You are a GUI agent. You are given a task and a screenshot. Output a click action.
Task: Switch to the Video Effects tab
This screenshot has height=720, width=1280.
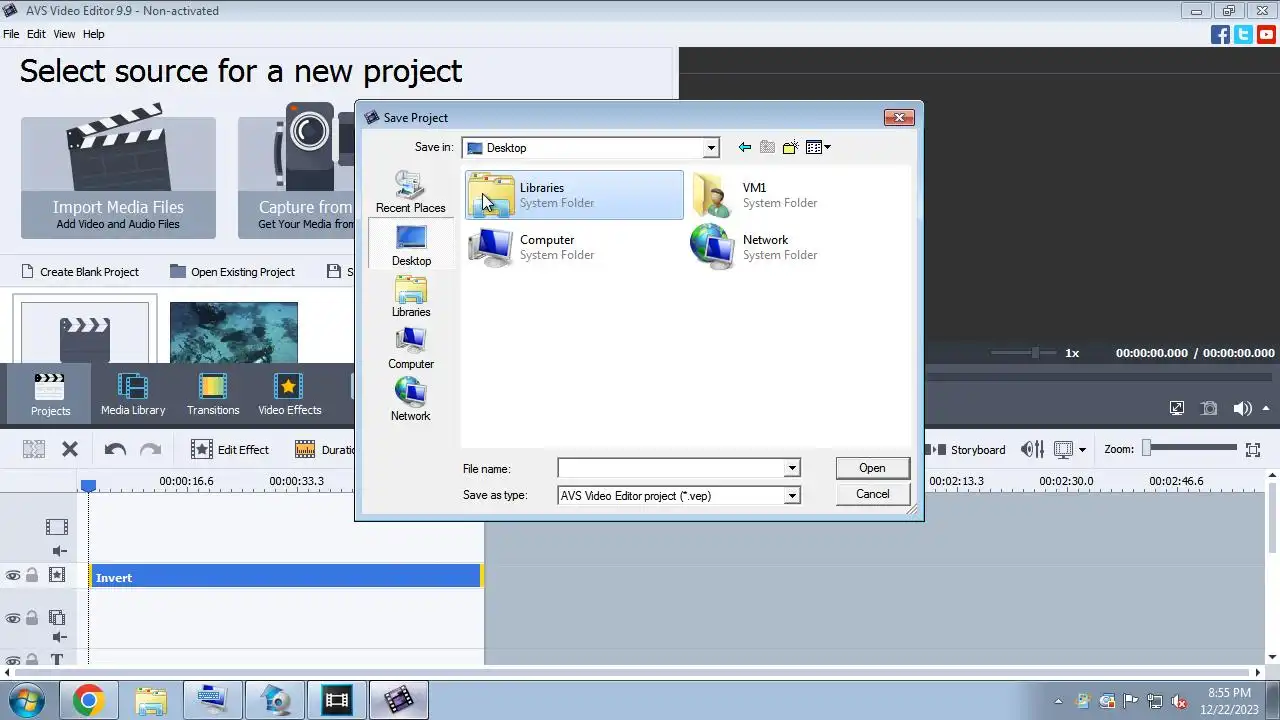click(290, 394)
